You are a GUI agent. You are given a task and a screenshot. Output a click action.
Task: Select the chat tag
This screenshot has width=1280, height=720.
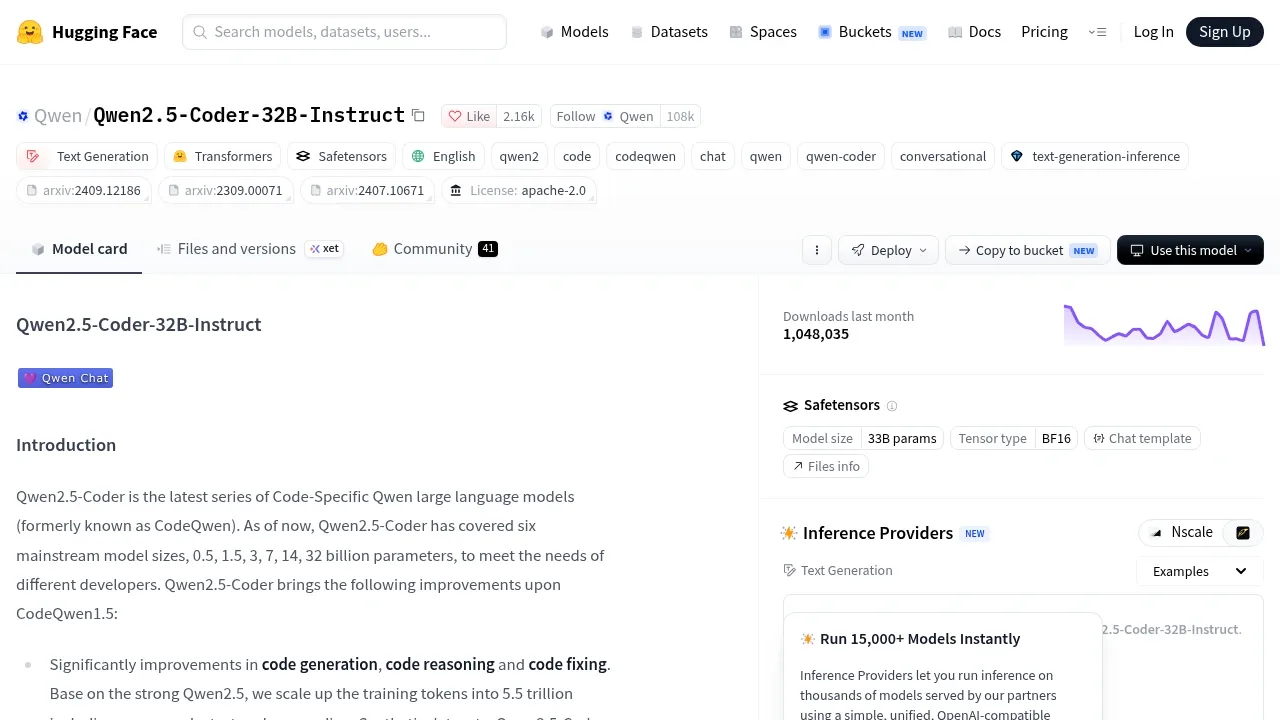713,156
